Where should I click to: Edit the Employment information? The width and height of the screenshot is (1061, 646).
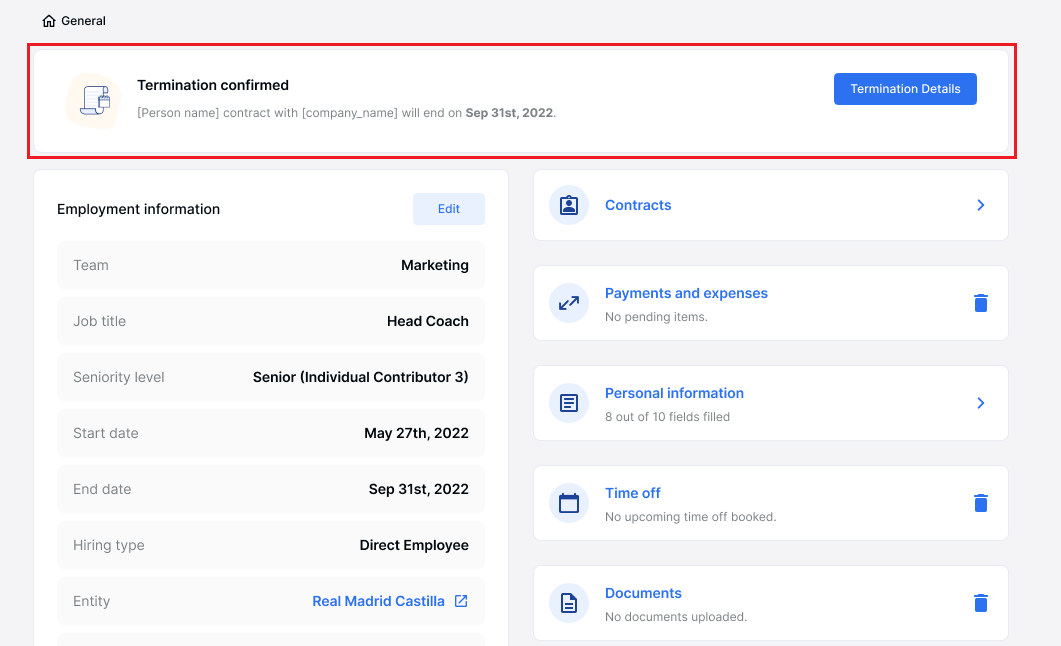click(449, 208)
